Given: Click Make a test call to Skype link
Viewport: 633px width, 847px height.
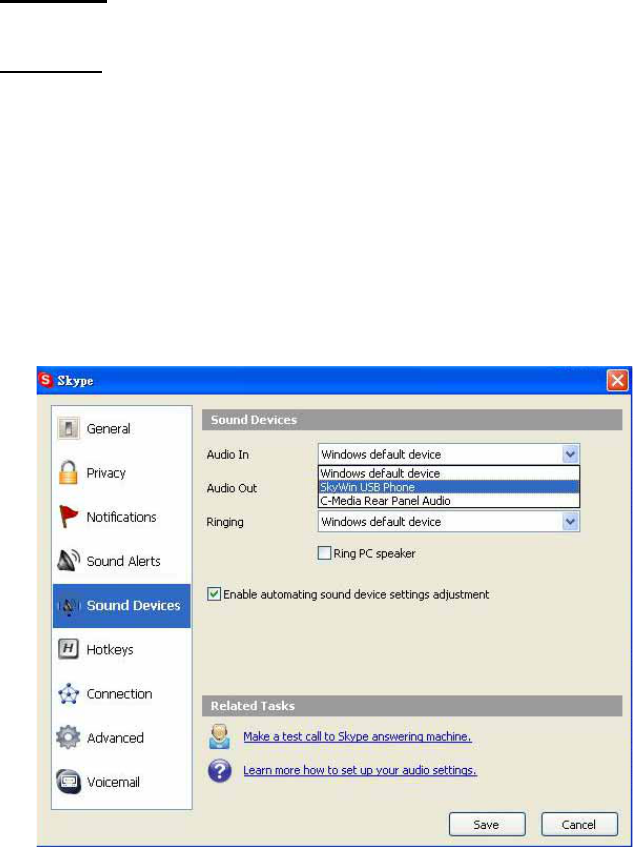Looking at the screenshot, I should pos(358,736).
